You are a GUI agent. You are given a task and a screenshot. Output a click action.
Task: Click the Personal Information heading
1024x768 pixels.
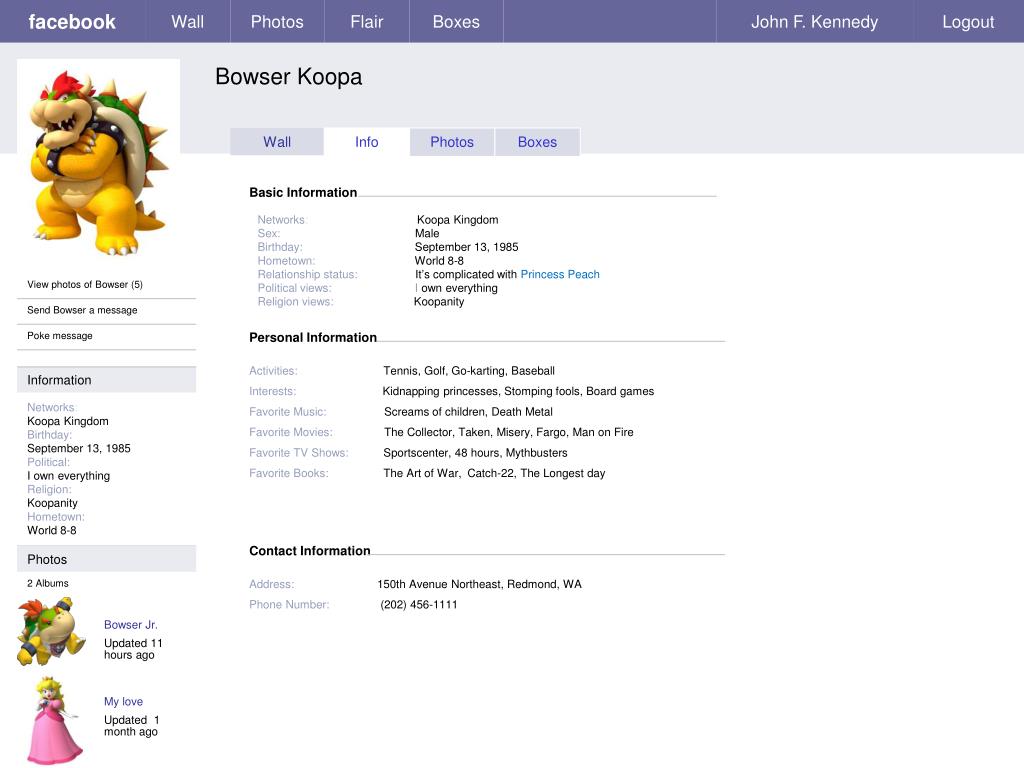click(313, 337)
